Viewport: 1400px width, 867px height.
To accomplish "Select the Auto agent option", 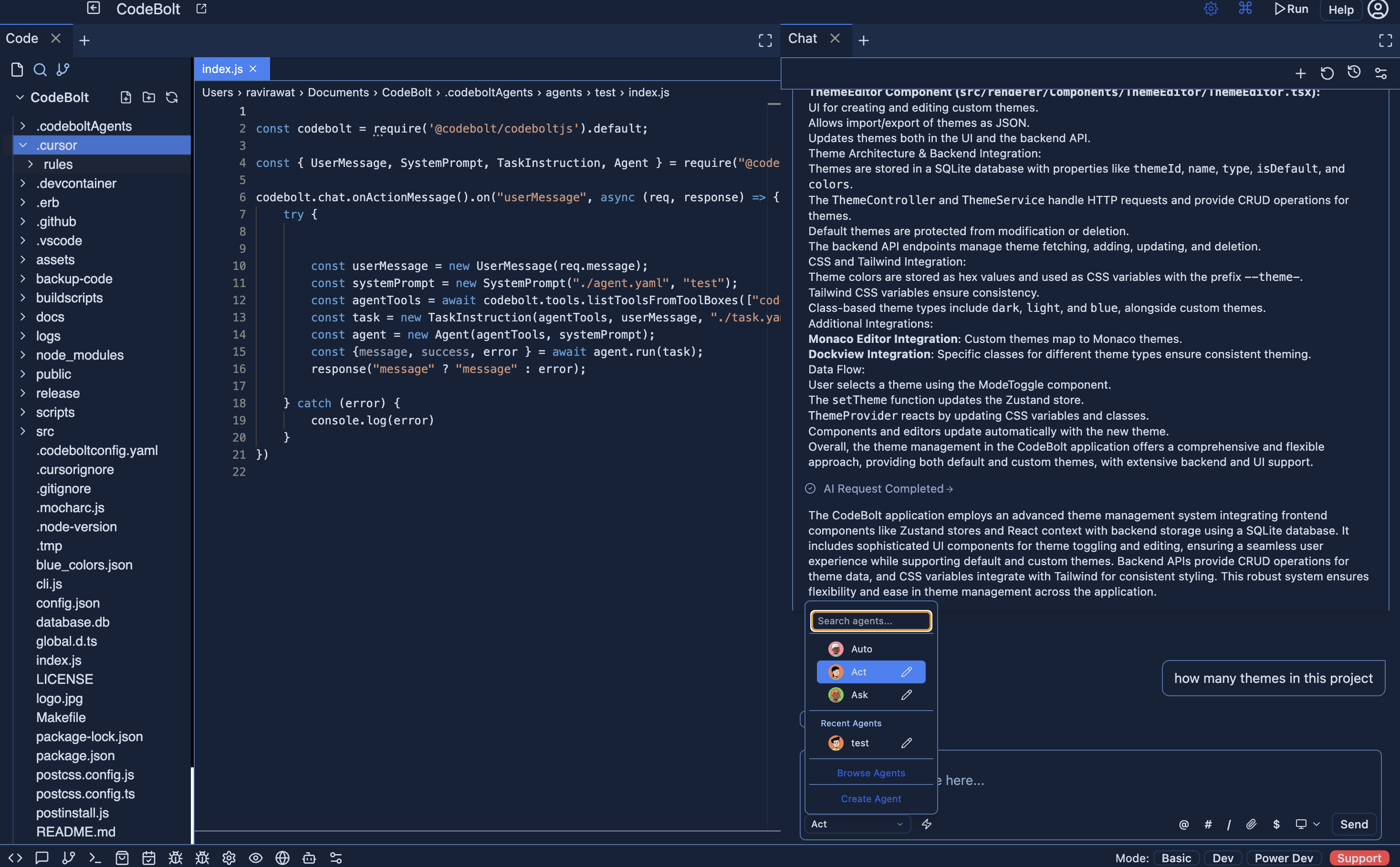I will click(871, 649).
